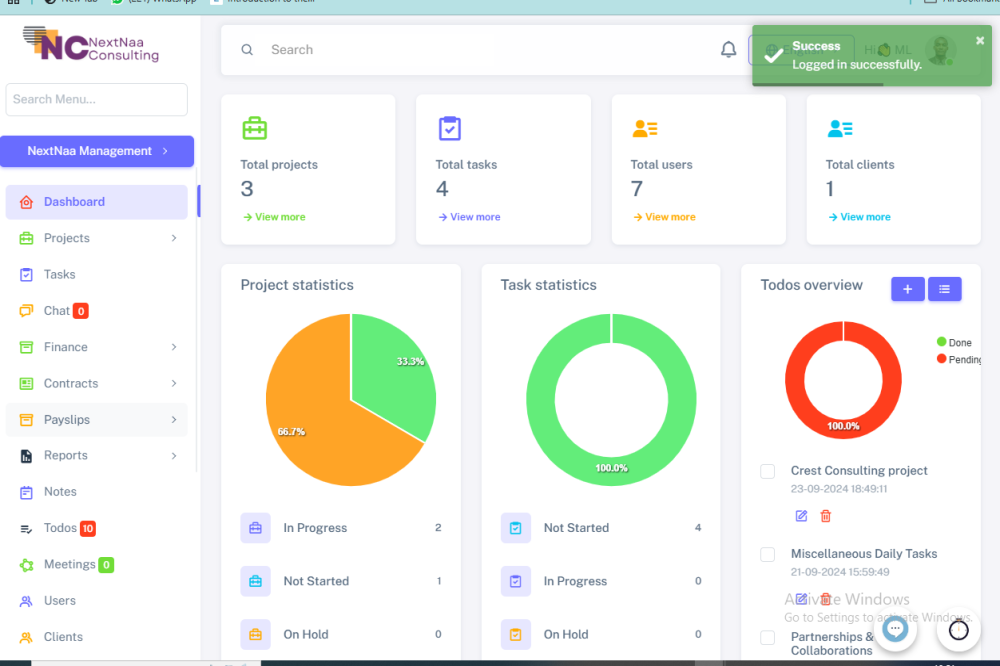The width and height of the screenshot is (1000, 666).
Task: Toggle the Pending legend in Todos overview
Action: (x=959, y=359)
